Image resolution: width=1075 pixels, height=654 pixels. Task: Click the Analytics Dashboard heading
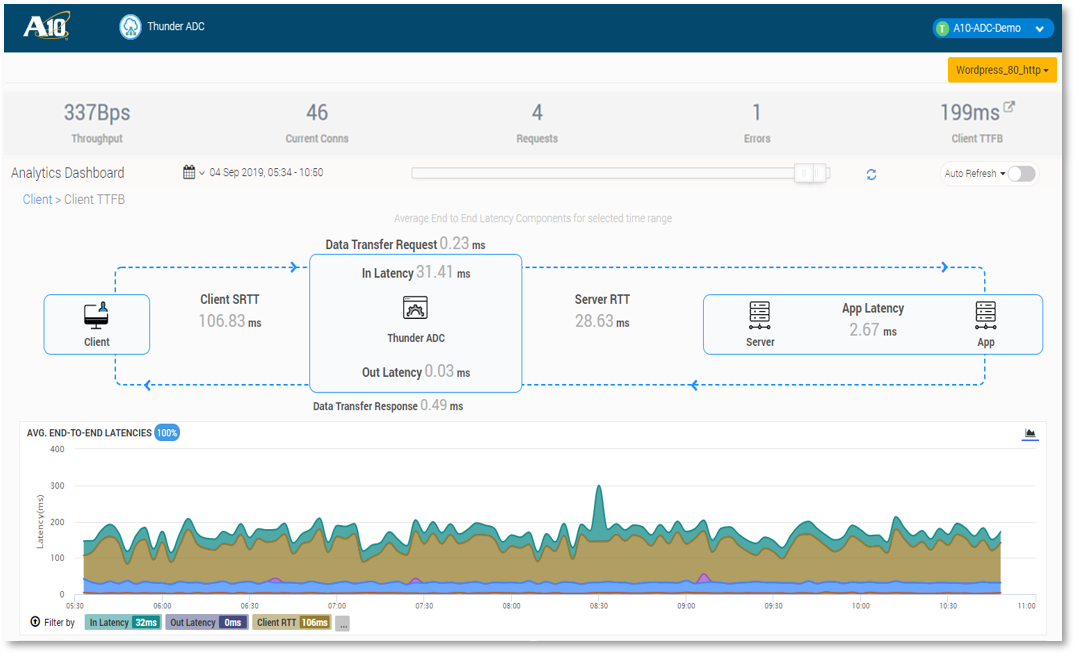click(67, 173)
